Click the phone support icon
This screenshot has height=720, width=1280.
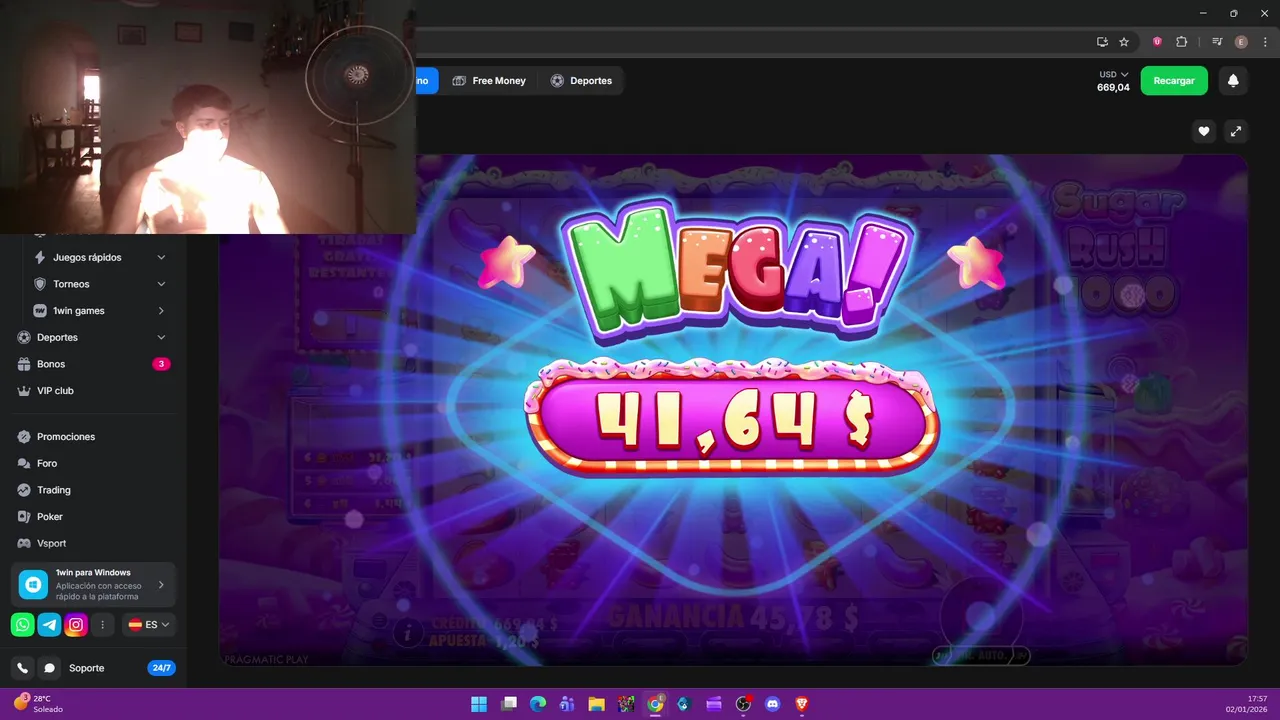tap(23, 668)
